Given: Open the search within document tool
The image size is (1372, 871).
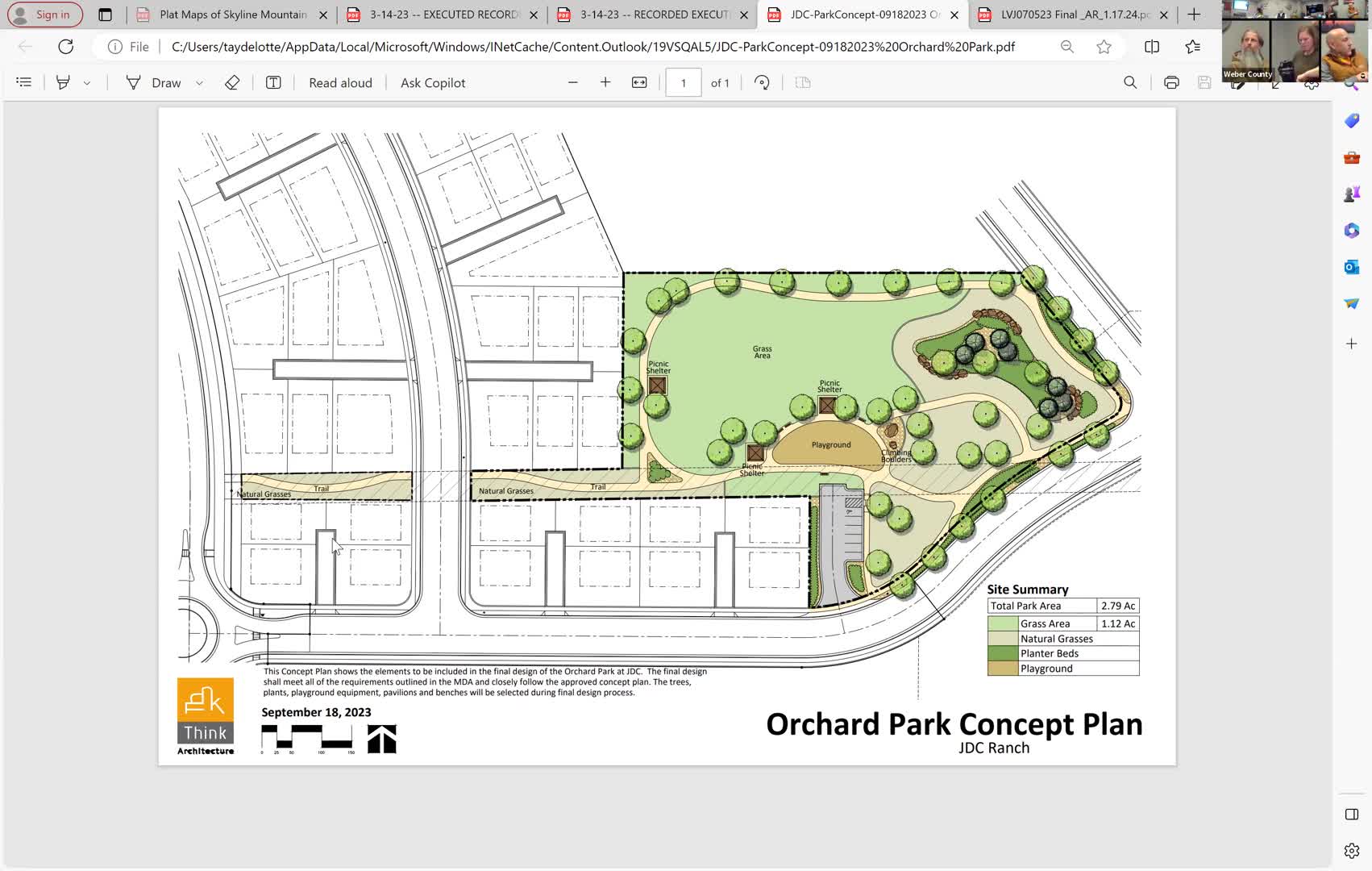Looking at the screenshot, I should [x=1130, y=82].
